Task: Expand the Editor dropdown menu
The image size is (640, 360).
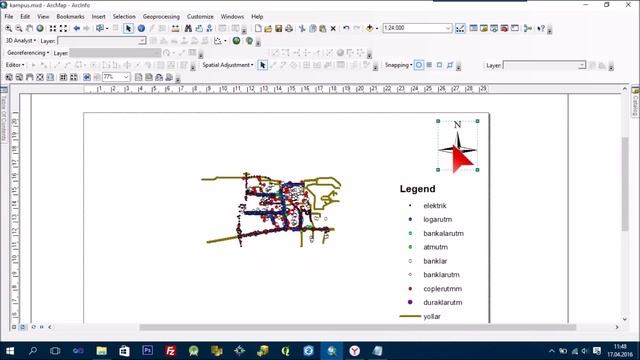Action: tap(15, 65)
